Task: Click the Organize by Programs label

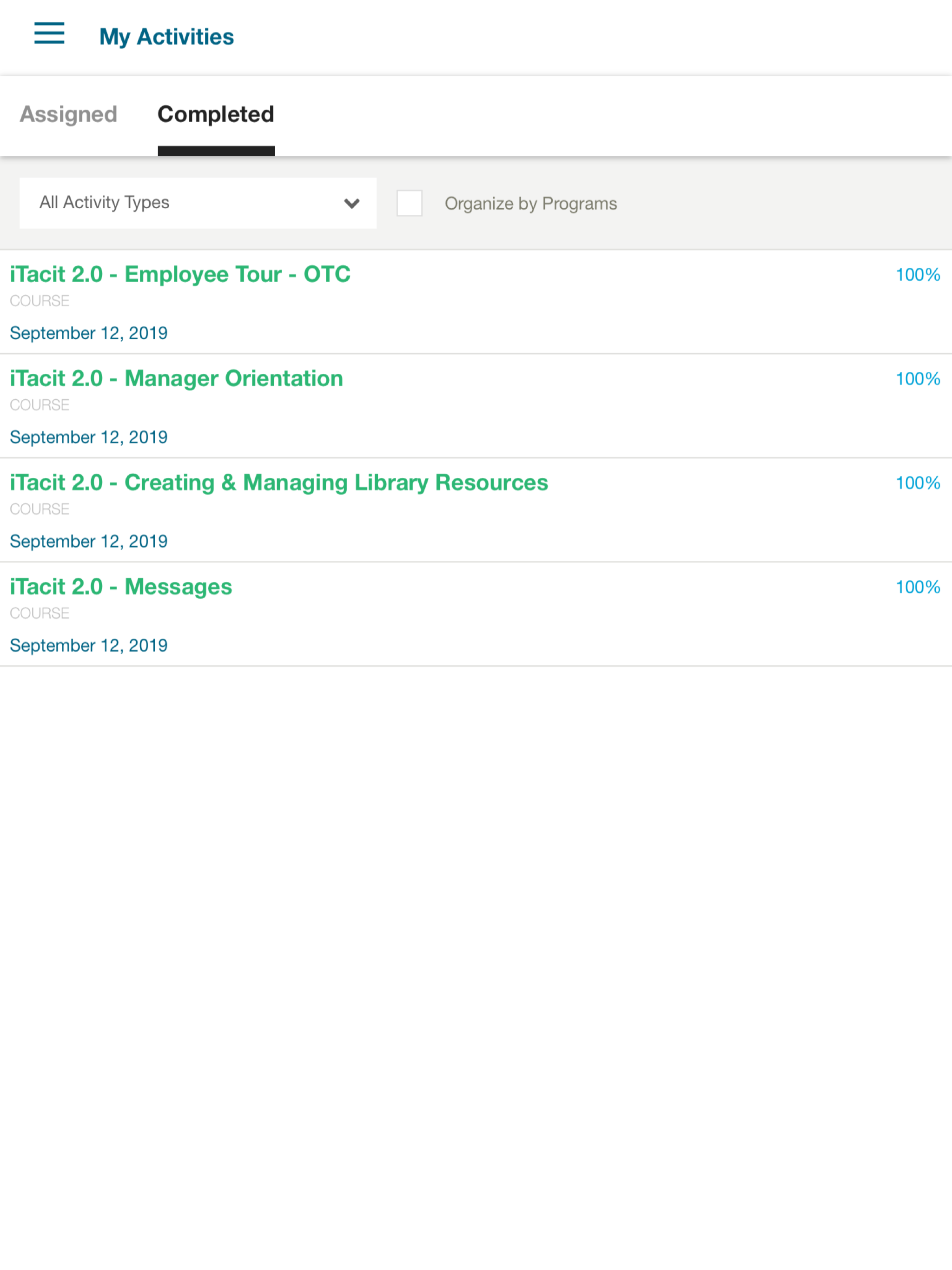Action: (531, 204)
